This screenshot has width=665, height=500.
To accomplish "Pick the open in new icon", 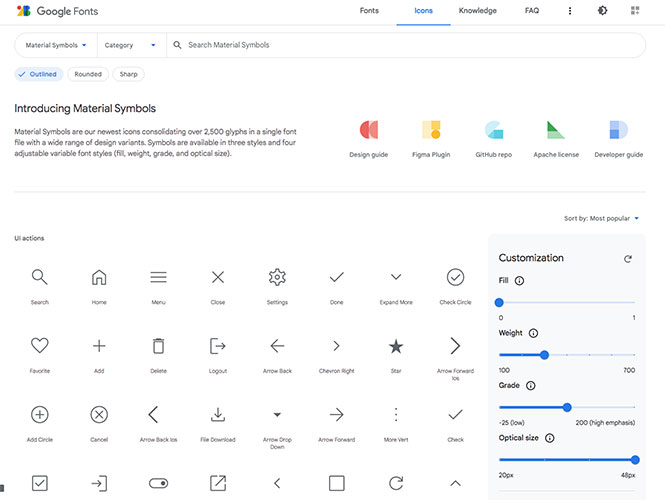I will point(218,483).
